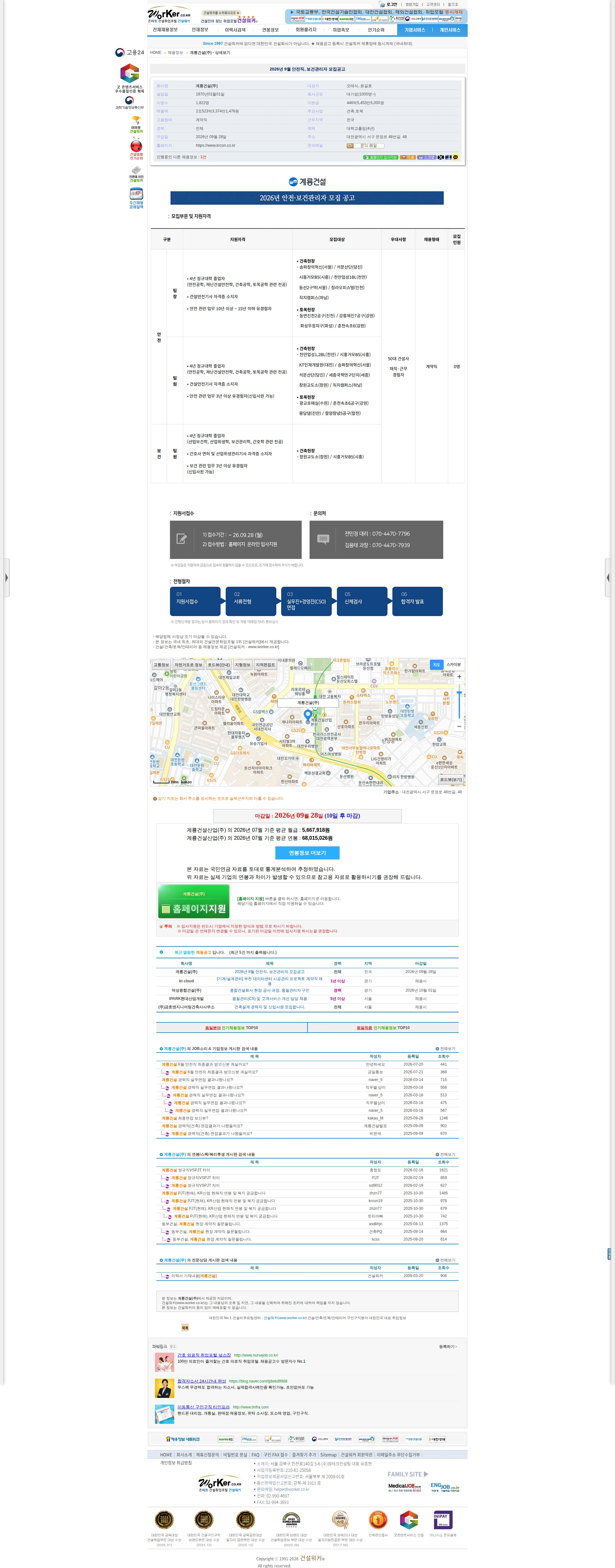This screenshot has width=615, height=1568.
Task: Share the posting on Facebook
Action: point(448,157)
